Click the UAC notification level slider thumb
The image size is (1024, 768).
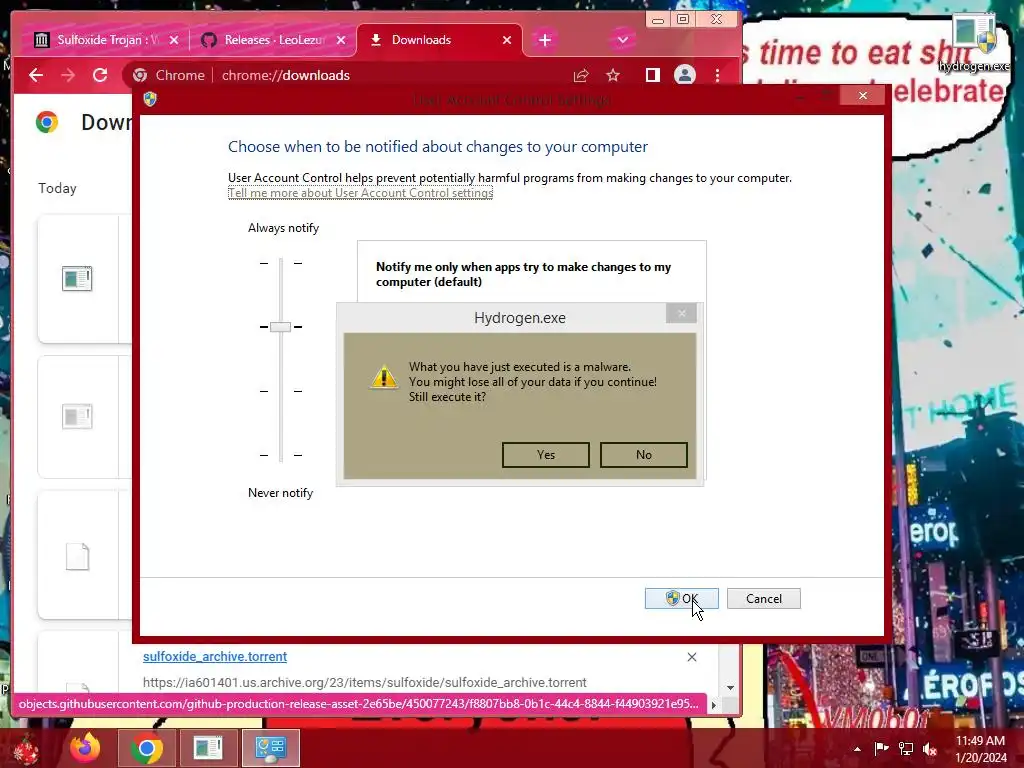[280, 327]
